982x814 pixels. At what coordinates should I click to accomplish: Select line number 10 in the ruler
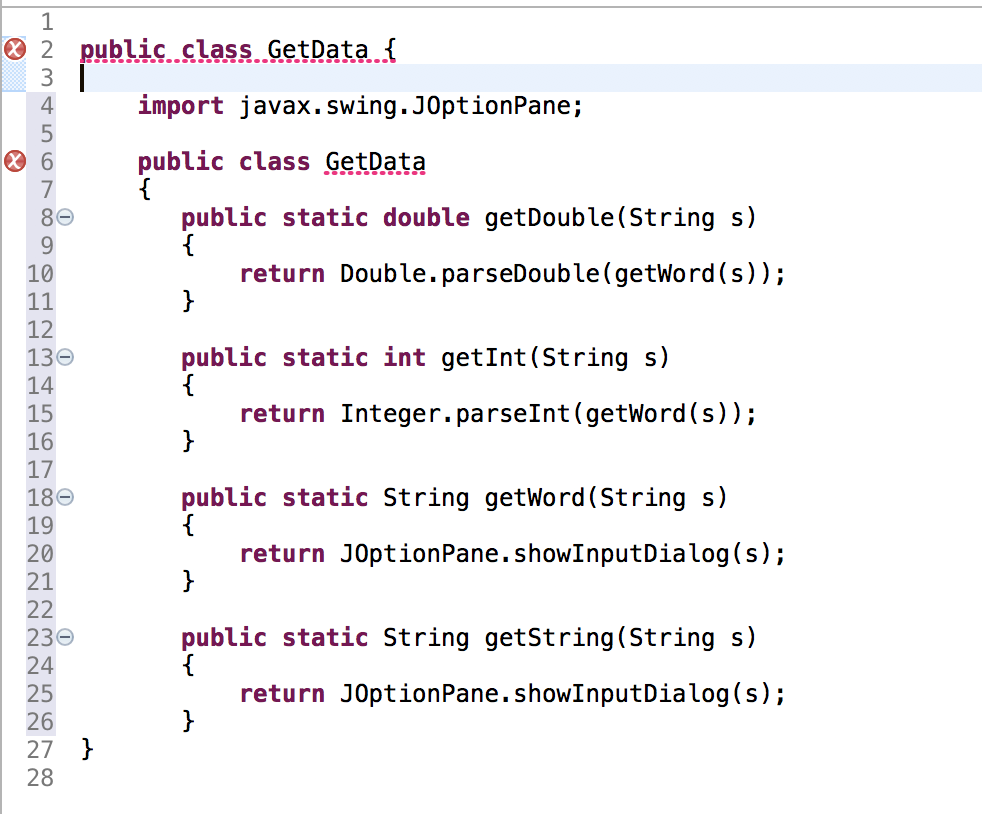point(40,273)
